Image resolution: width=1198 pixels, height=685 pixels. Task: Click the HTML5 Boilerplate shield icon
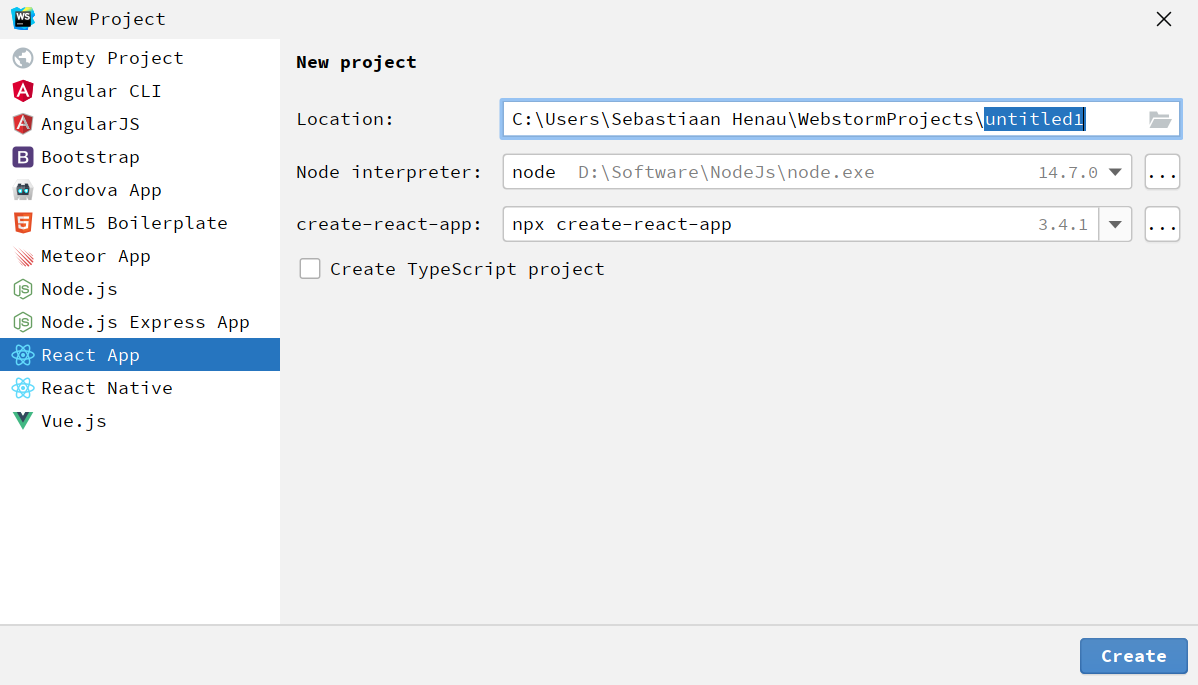22,223
